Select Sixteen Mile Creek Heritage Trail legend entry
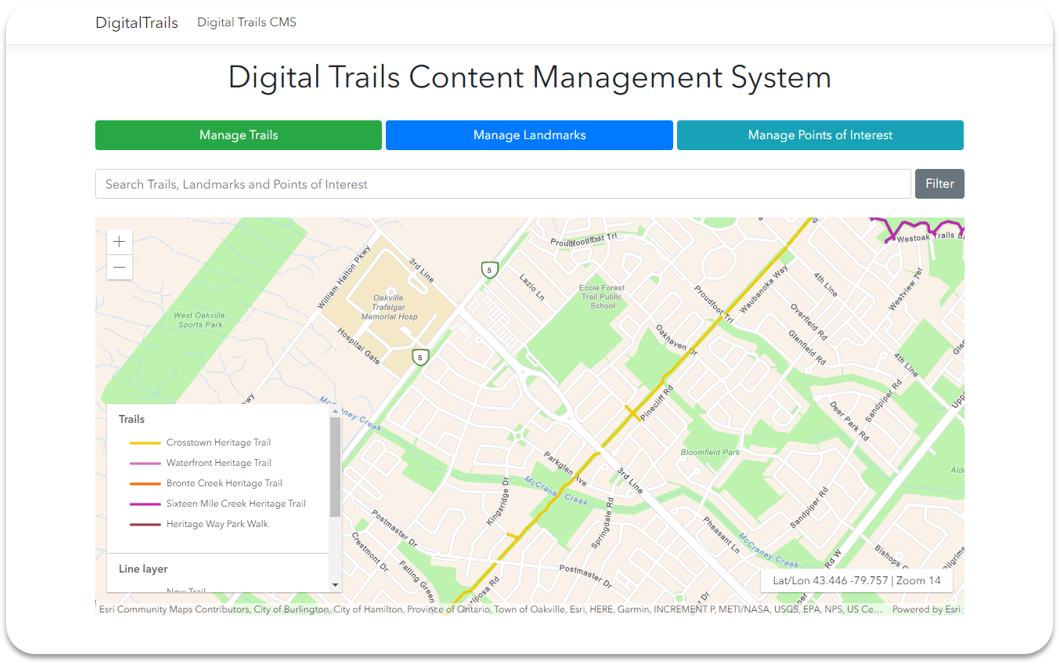This screenshot has height=664, width=1059. pos(235,504)
